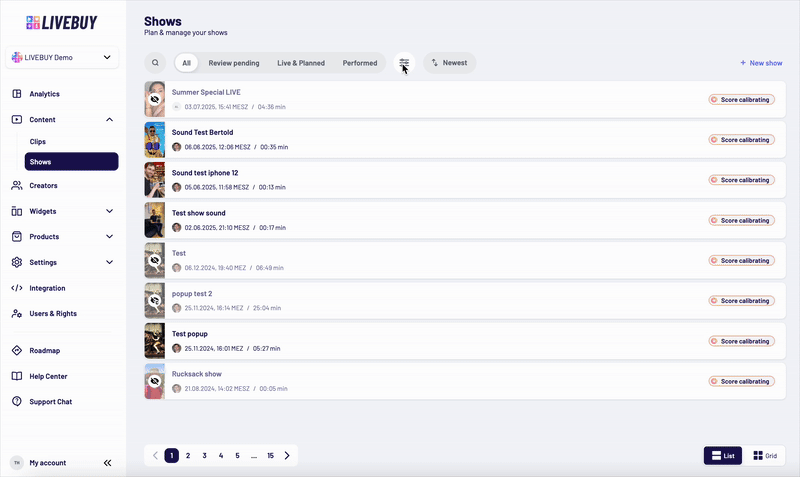800x477 pixels.
Task: Open the popup test 2 title
Action: [x=192, y=294]
